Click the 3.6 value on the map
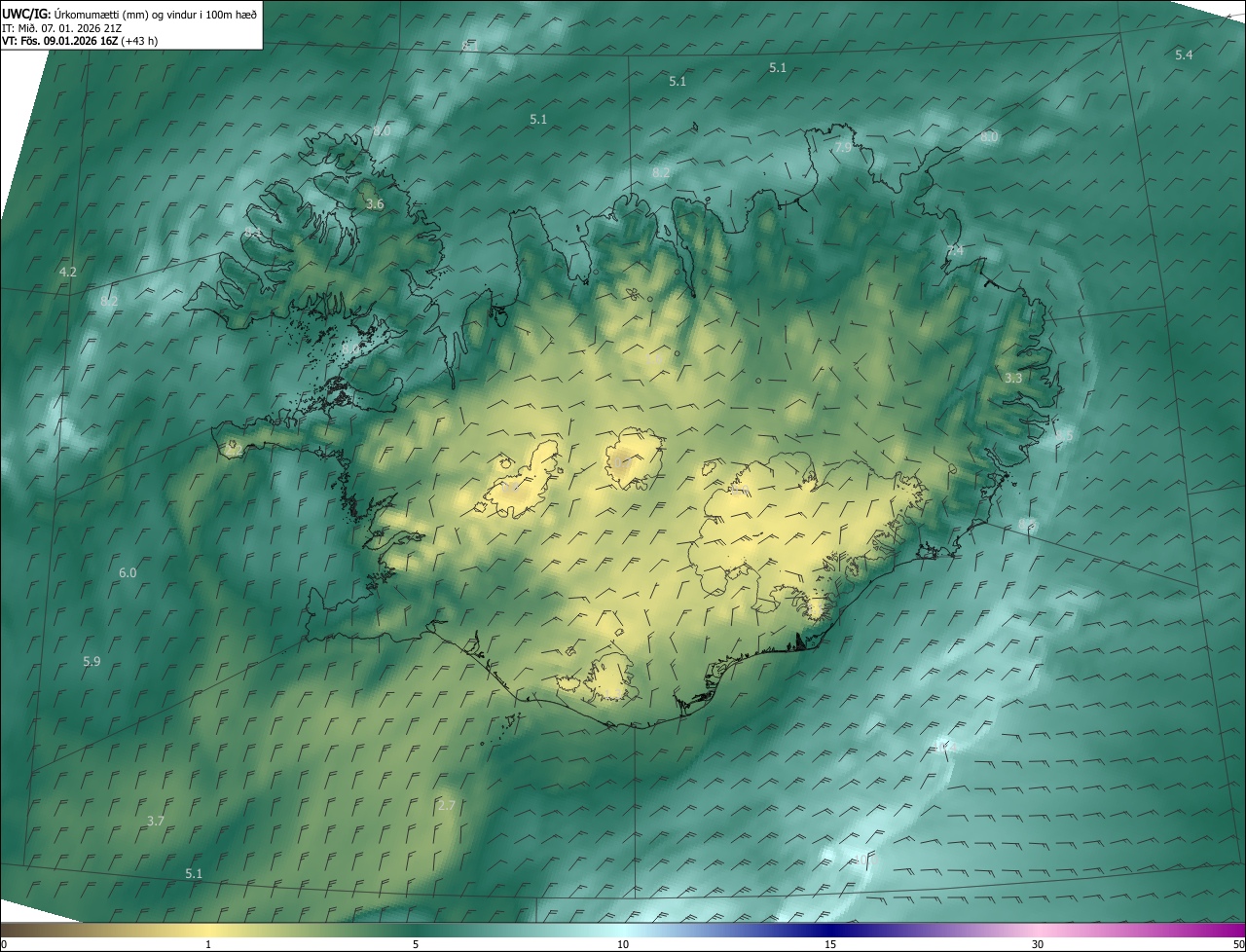Screen dimensions: 1246x952 (375, 204)
